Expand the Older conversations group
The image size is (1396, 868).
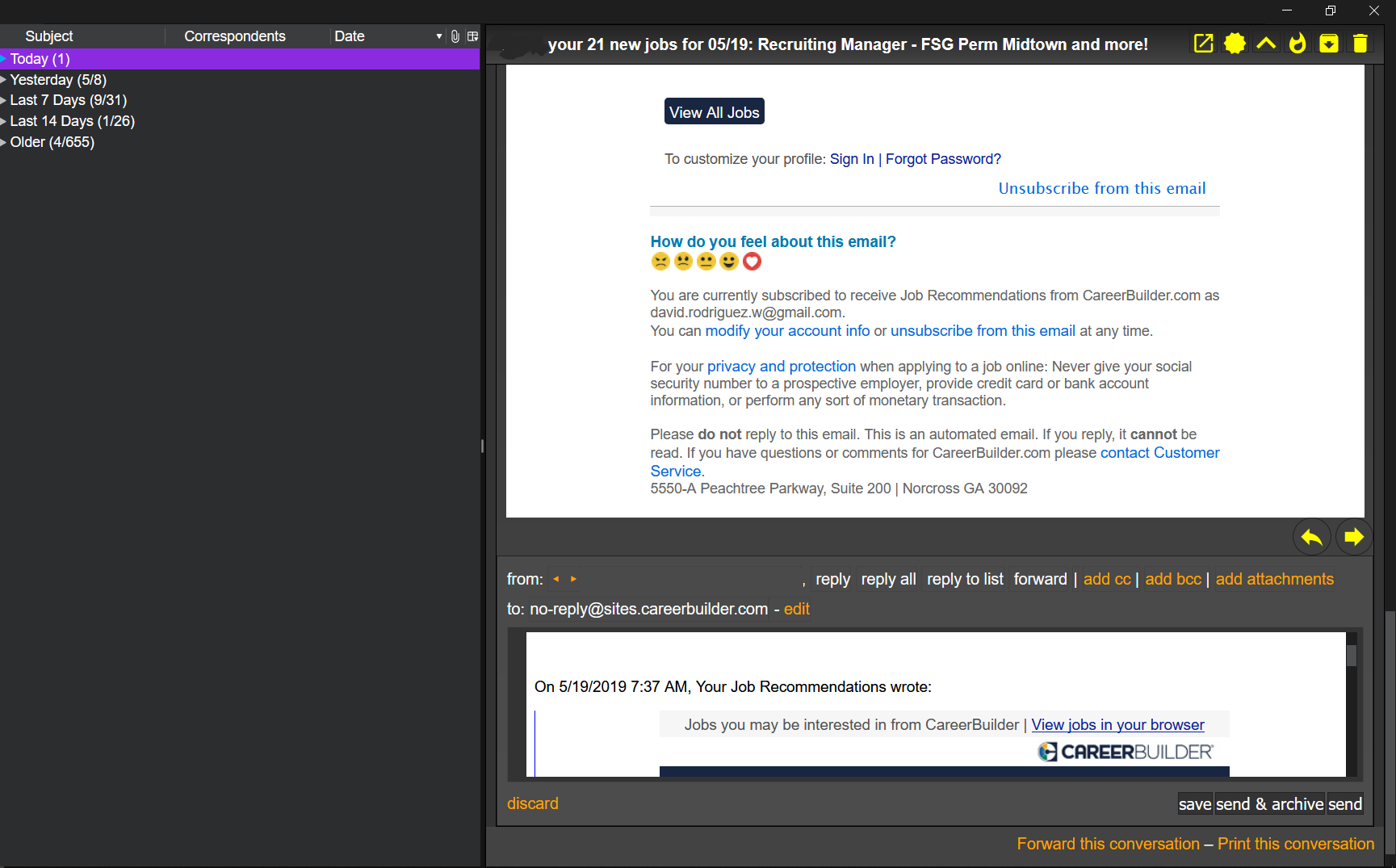[52, 141]
